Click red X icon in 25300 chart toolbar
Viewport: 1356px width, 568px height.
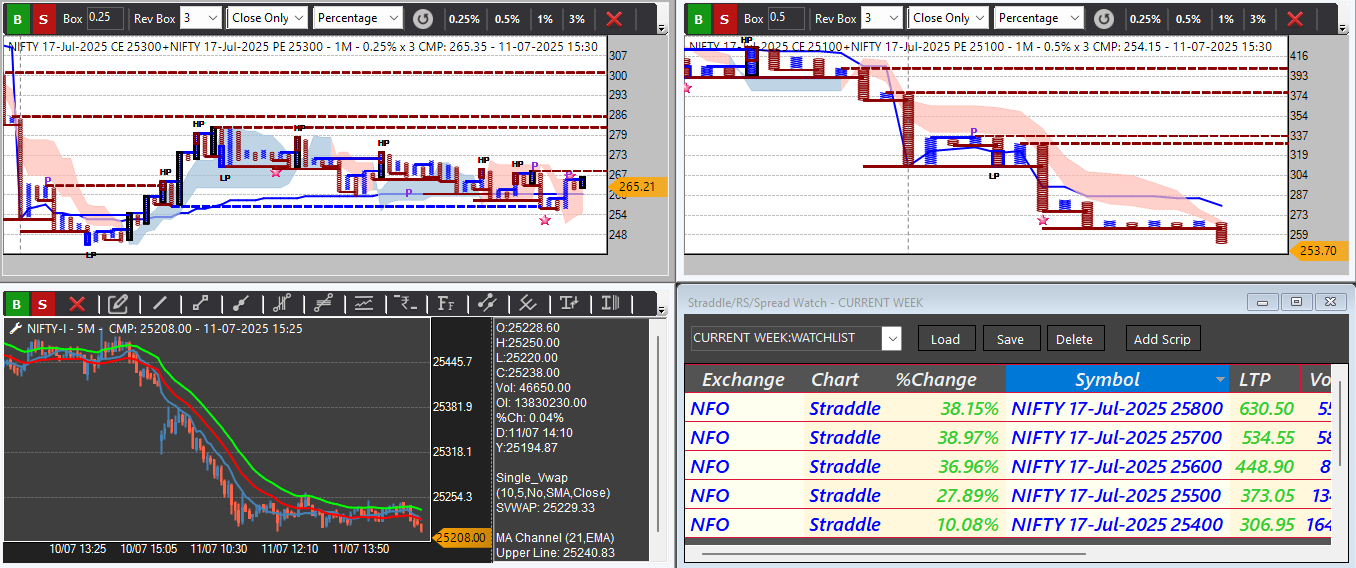click(x=615, y=18)
